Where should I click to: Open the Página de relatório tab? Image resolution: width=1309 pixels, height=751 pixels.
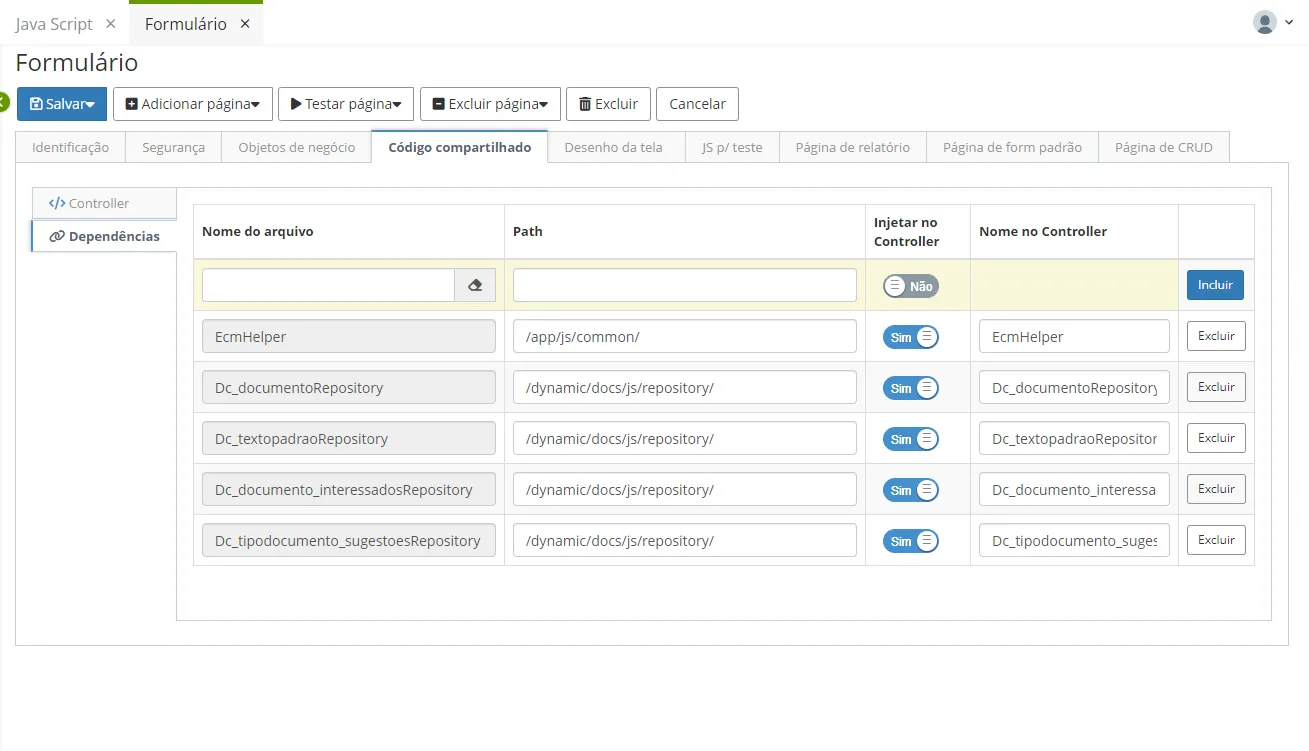click(852, 147)
